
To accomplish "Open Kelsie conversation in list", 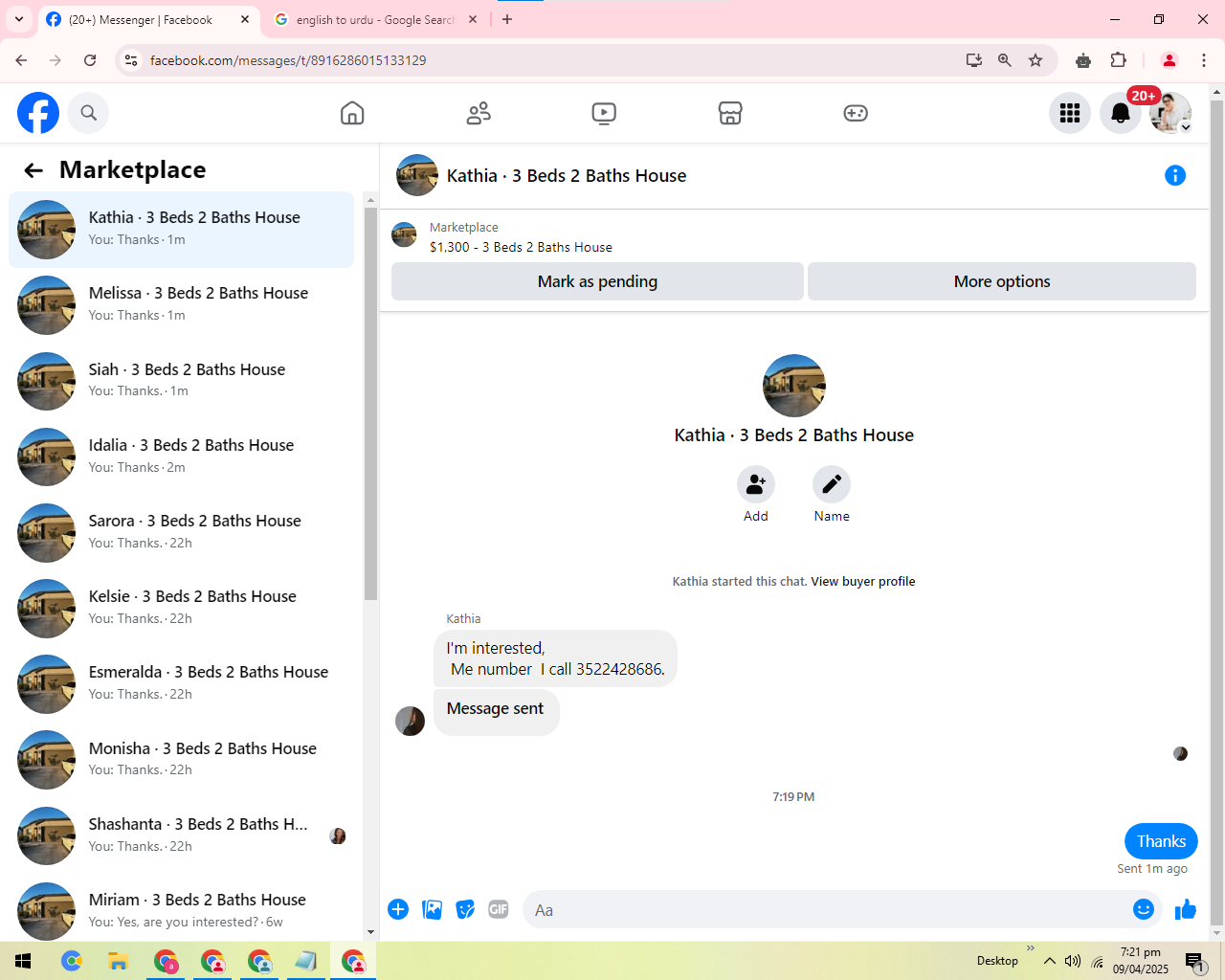I will coord(181,609).
